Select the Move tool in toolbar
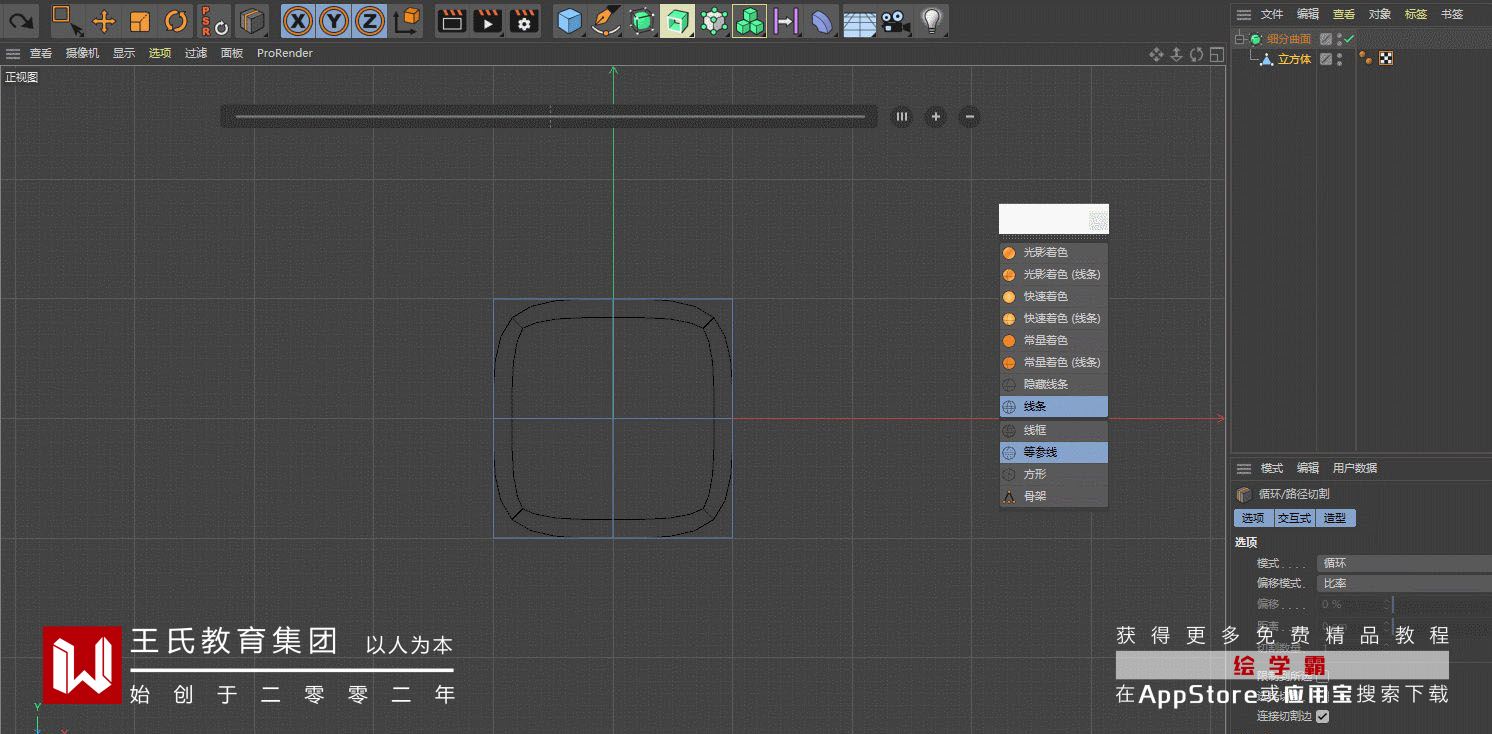The width and height of the screenshot is (1492, 734). click(104, 21)
